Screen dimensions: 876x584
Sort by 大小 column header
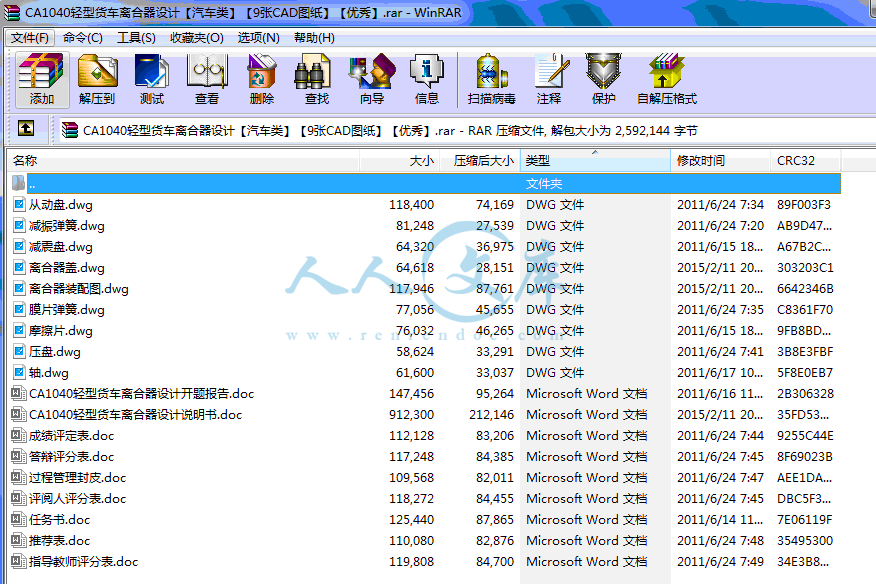(x=399, y=161)
